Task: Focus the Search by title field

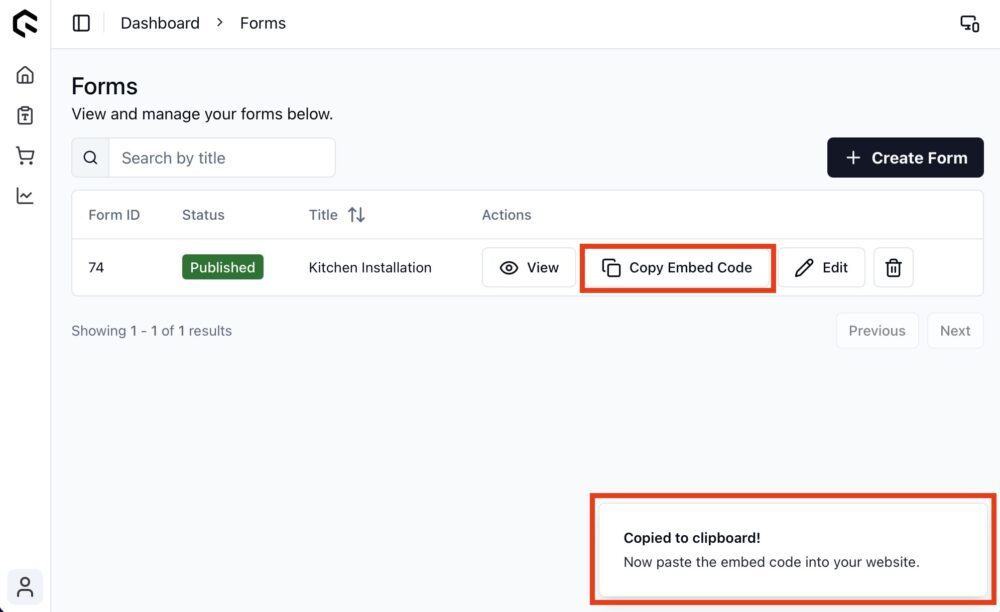Action: click(x=221, y=157)
